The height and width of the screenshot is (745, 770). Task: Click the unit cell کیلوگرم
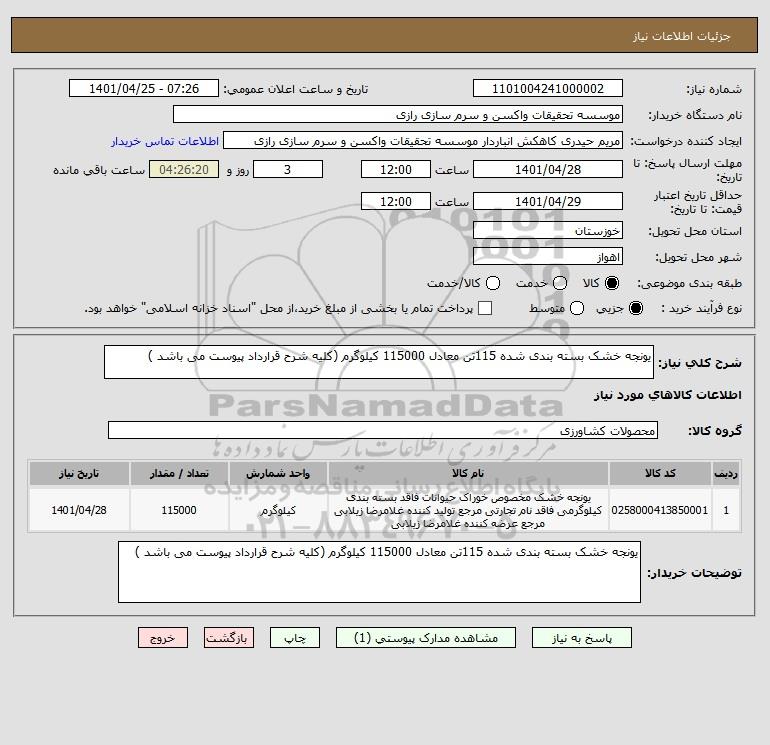click(278, 510)
